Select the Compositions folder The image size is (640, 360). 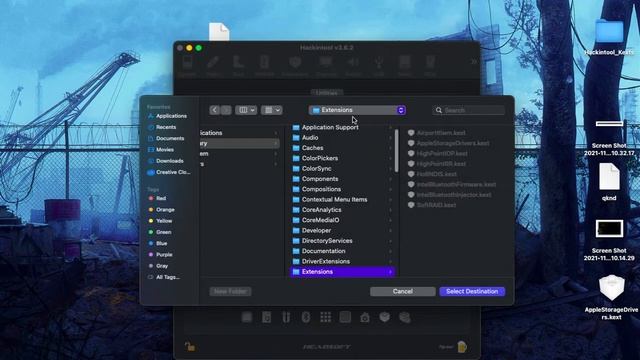[342, 189]
